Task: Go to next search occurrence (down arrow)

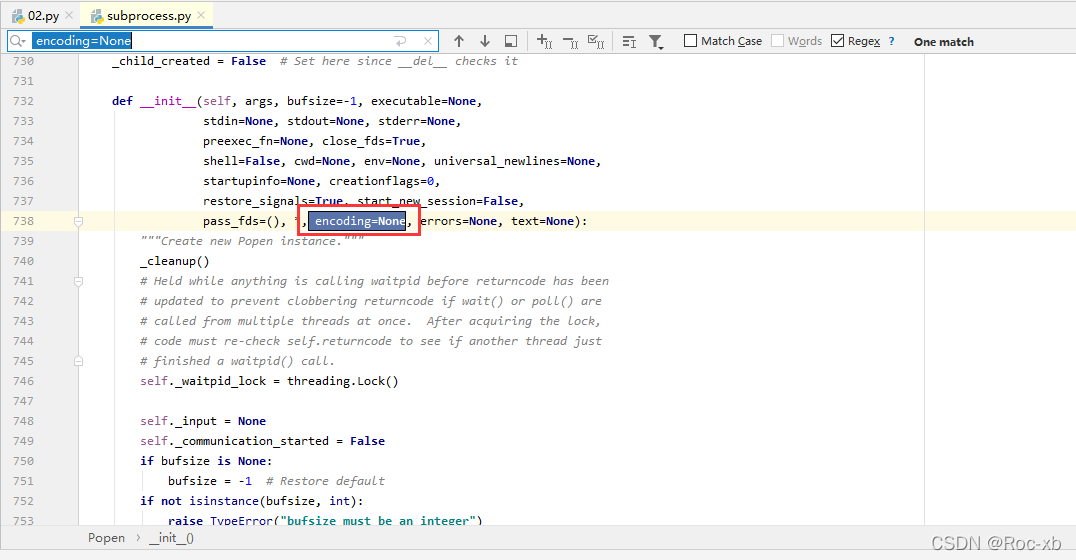Action: (485, 41)
